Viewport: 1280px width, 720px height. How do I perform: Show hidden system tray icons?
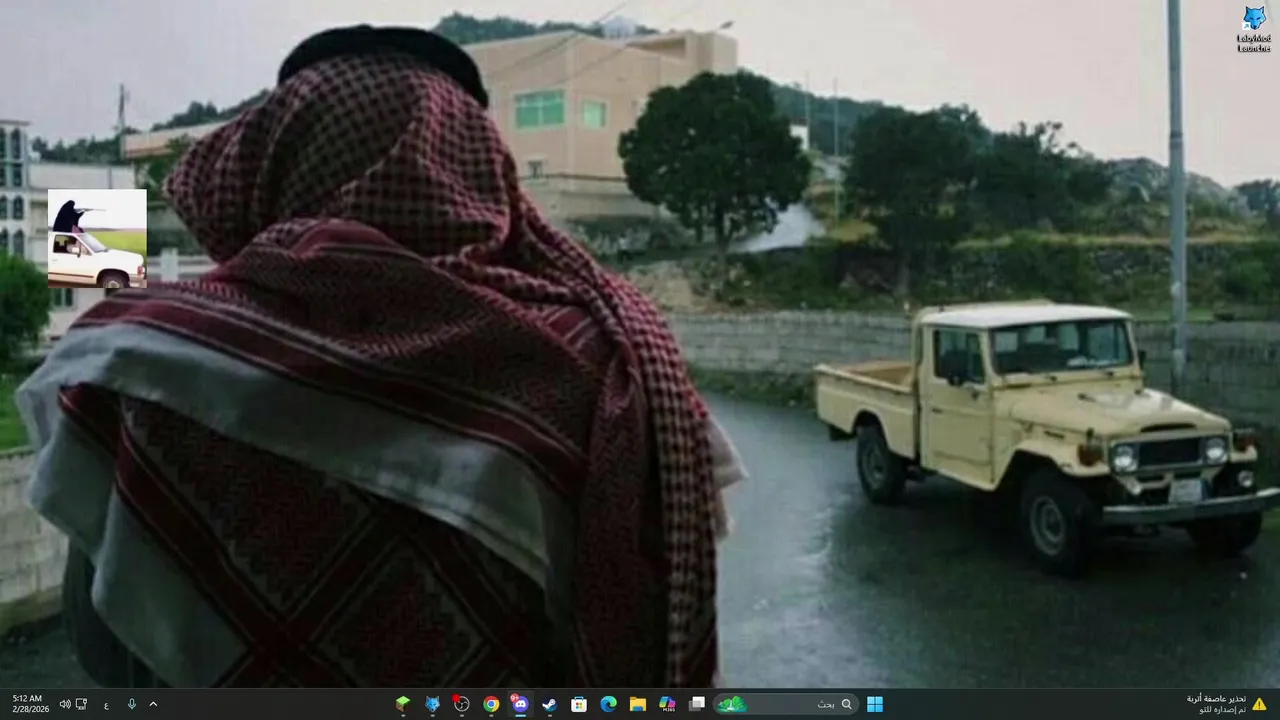coord(153,704)
